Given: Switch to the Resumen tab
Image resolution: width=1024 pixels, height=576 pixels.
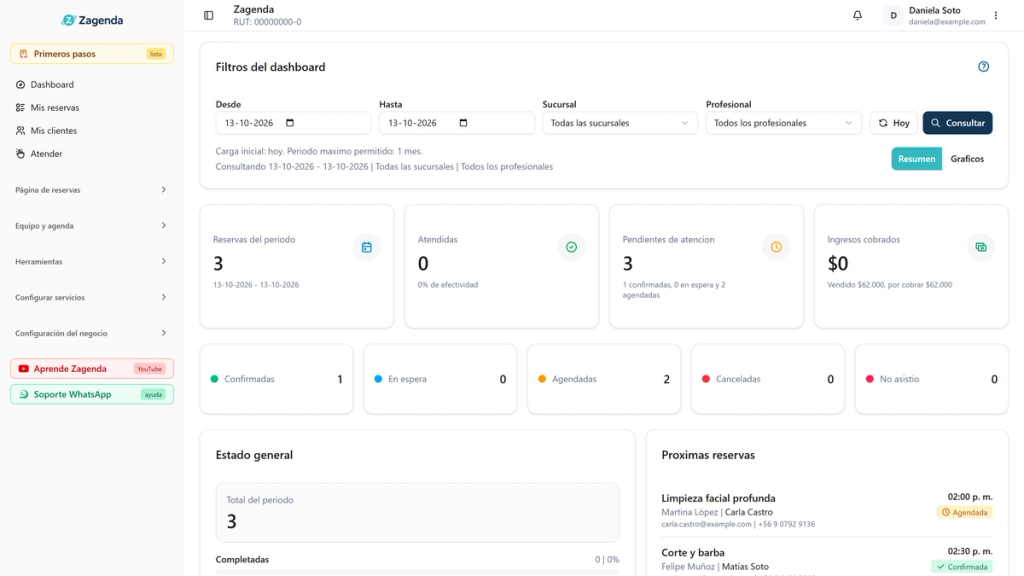Looking at the screenshot, I should pyautogui.click(x=916, y=159).
